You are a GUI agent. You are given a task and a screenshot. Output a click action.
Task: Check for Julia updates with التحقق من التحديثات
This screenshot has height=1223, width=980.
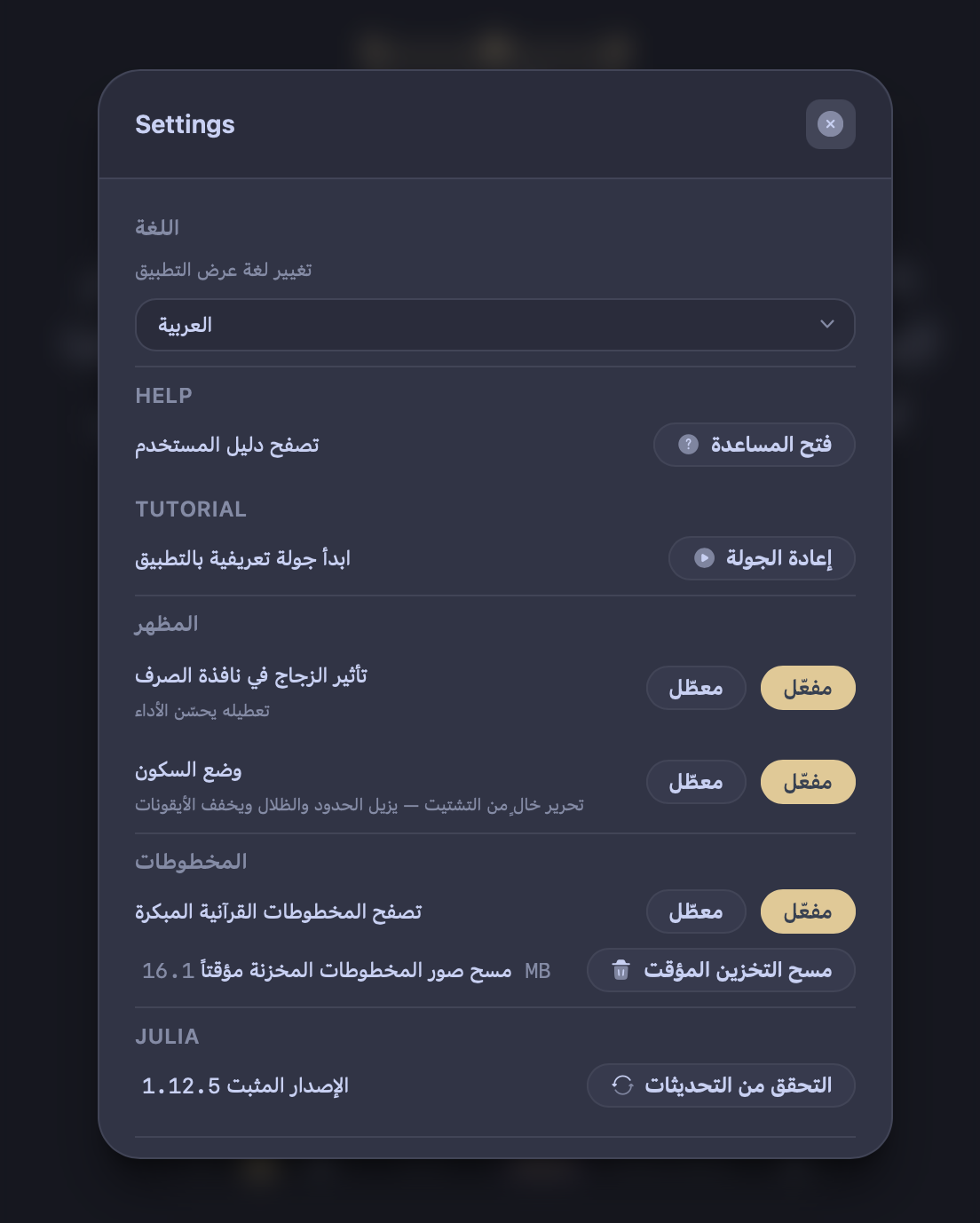tap(721, 1085)
